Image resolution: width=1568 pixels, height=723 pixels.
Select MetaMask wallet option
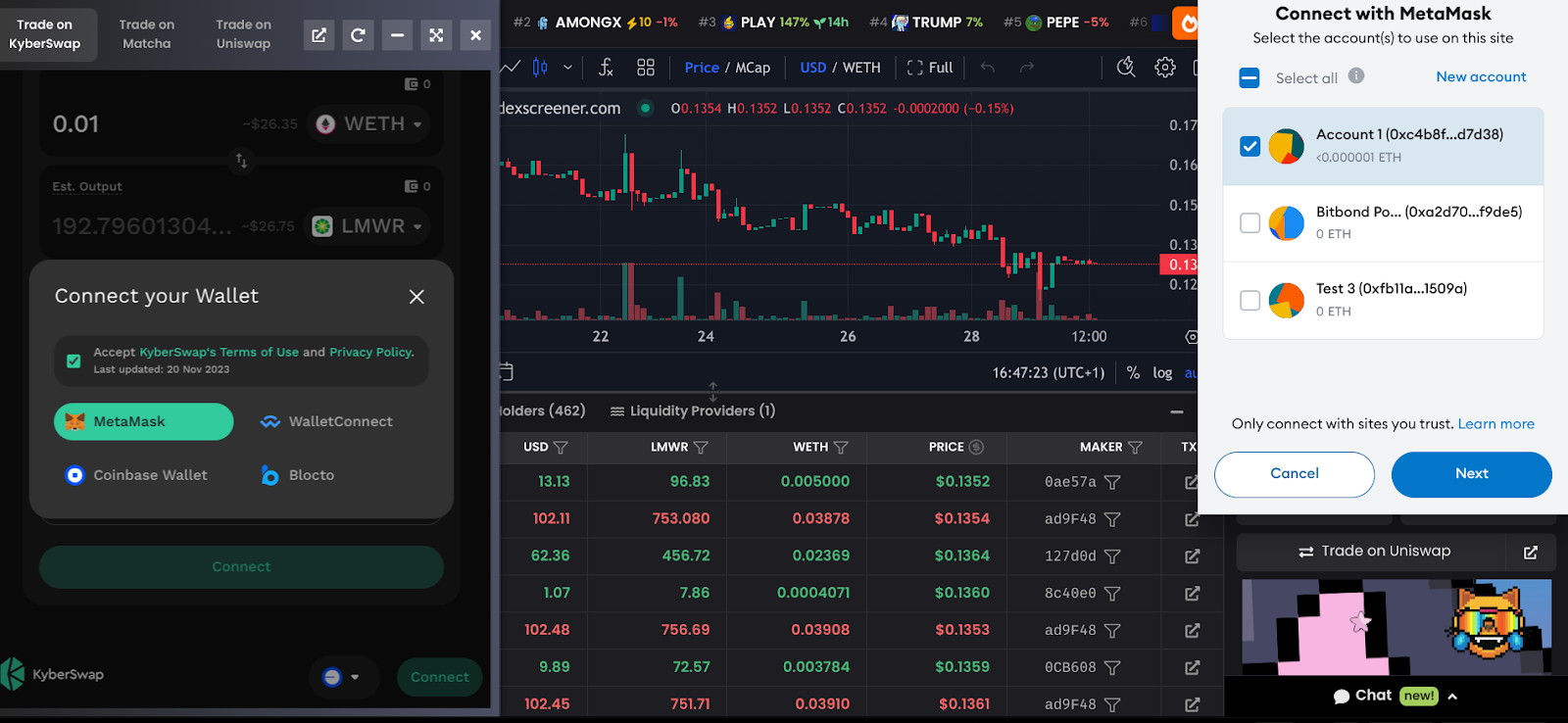point(143,422)
